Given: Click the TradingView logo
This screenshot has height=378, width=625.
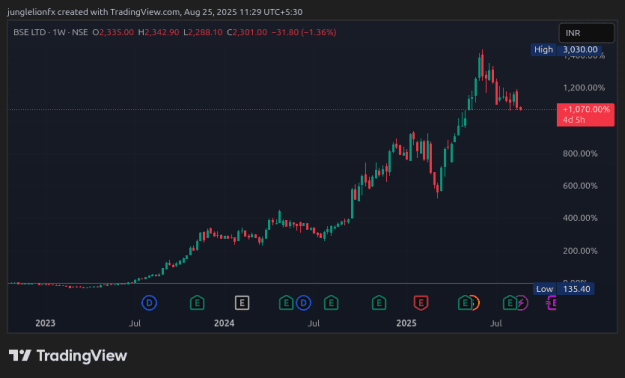Looking at the screenshot, I should [x=68, y=355].
